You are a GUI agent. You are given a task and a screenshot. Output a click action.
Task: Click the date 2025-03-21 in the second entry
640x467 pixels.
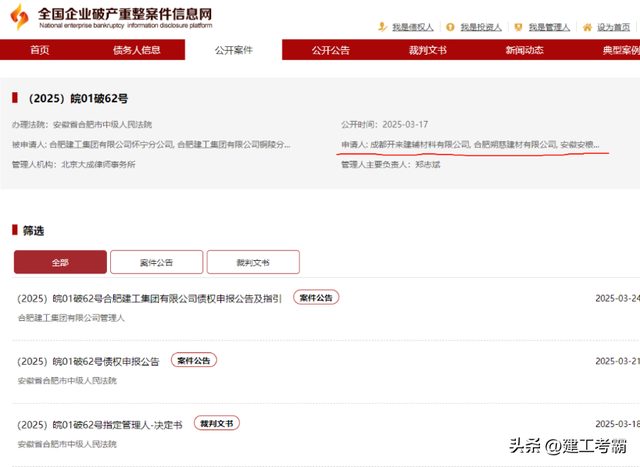point(618,361)
